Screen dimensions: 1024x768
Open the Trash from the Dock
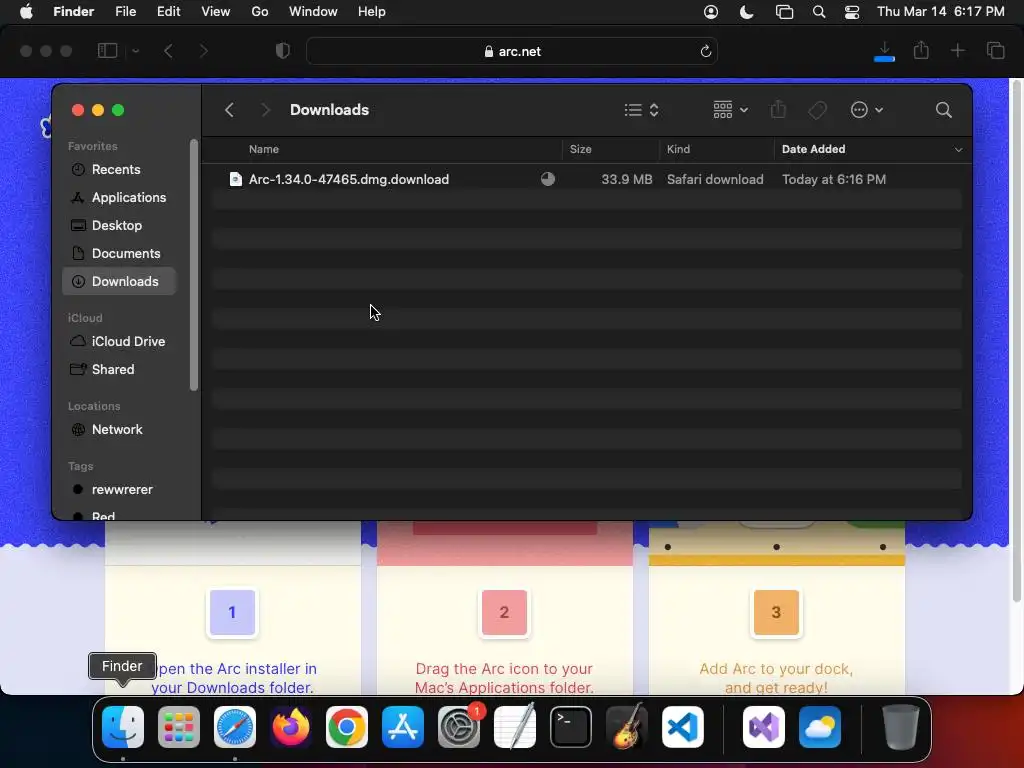(901, 727)
